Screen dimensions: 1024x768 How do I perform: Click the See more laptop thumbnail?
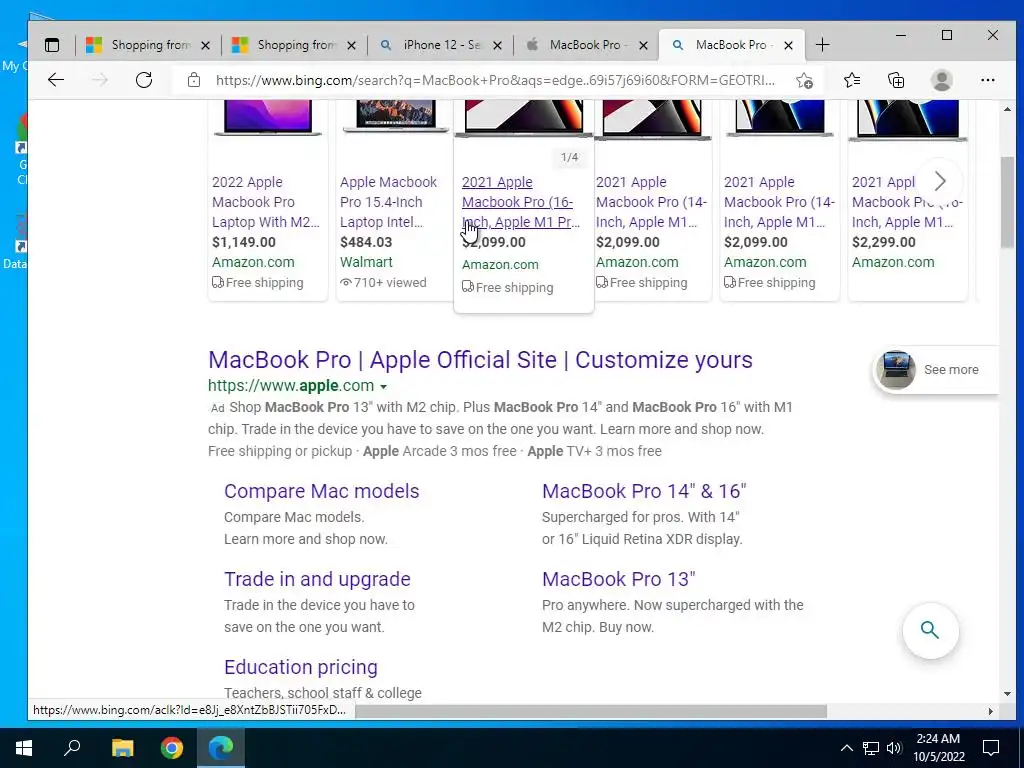point(895,370)
